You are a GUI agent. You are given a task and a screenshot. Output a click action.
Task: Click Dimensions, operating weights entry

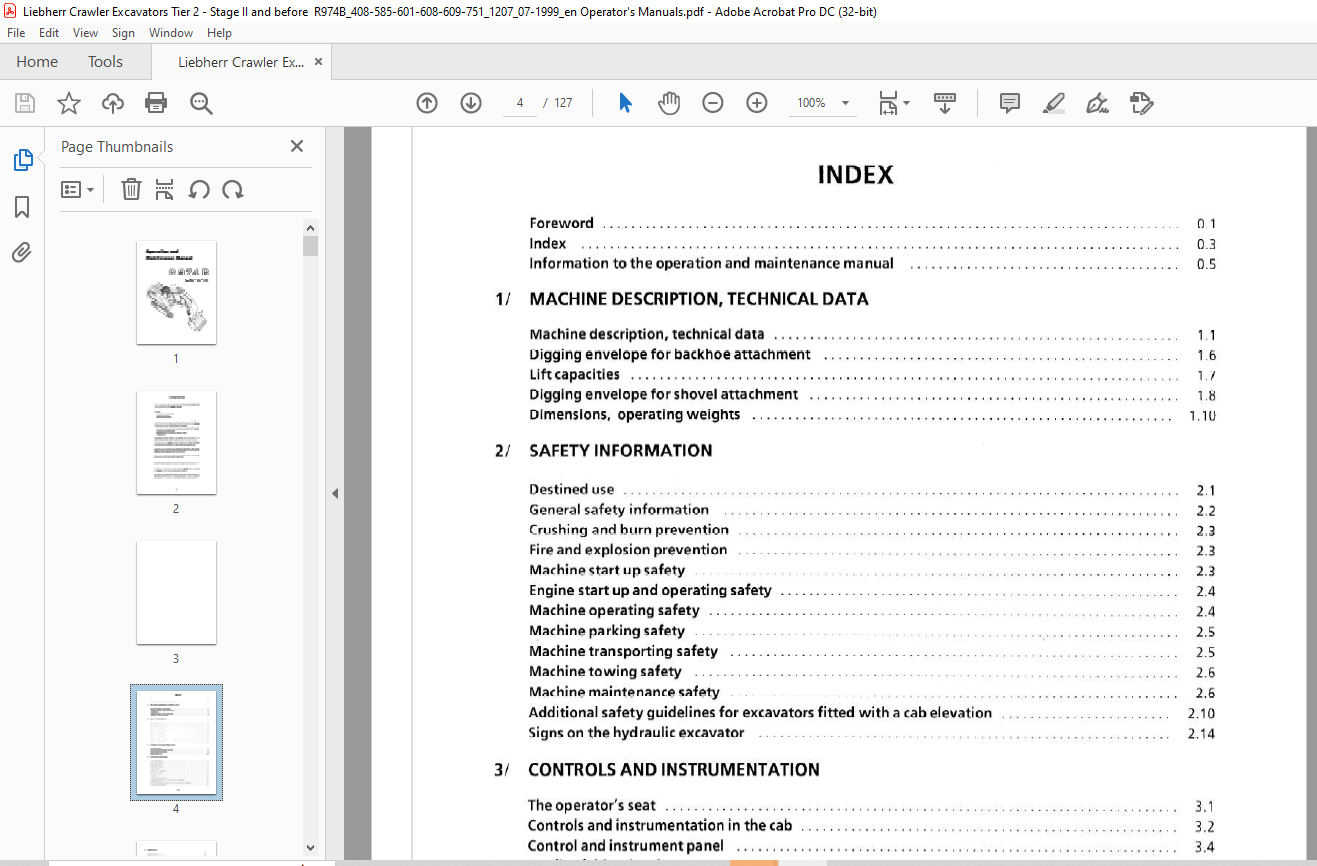tap(635, 415)
